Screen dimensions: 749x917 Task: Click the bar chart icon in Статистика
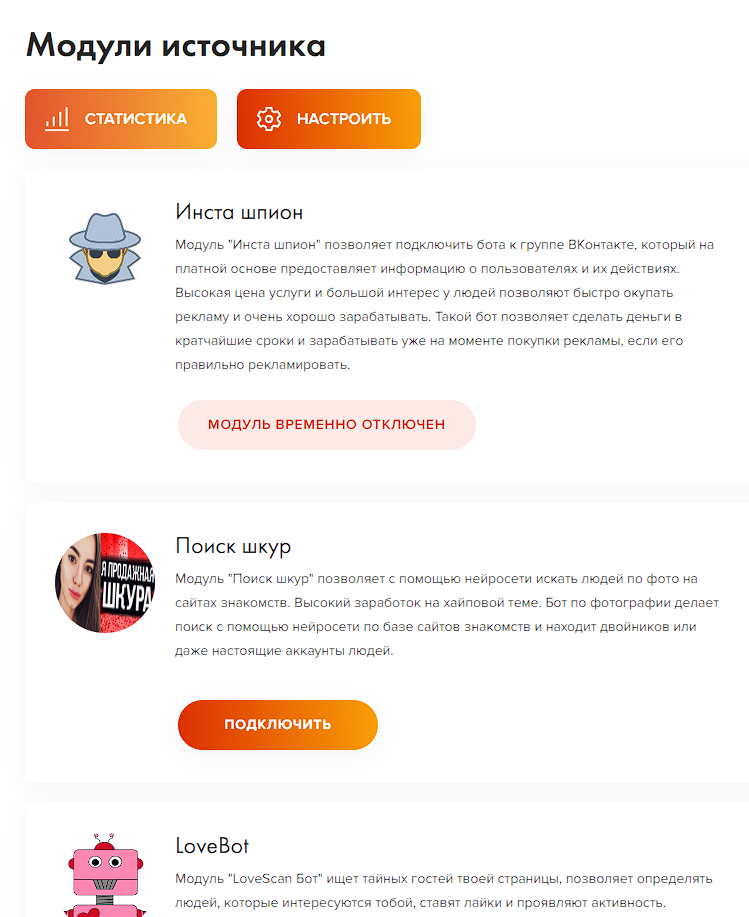[57, 119]
